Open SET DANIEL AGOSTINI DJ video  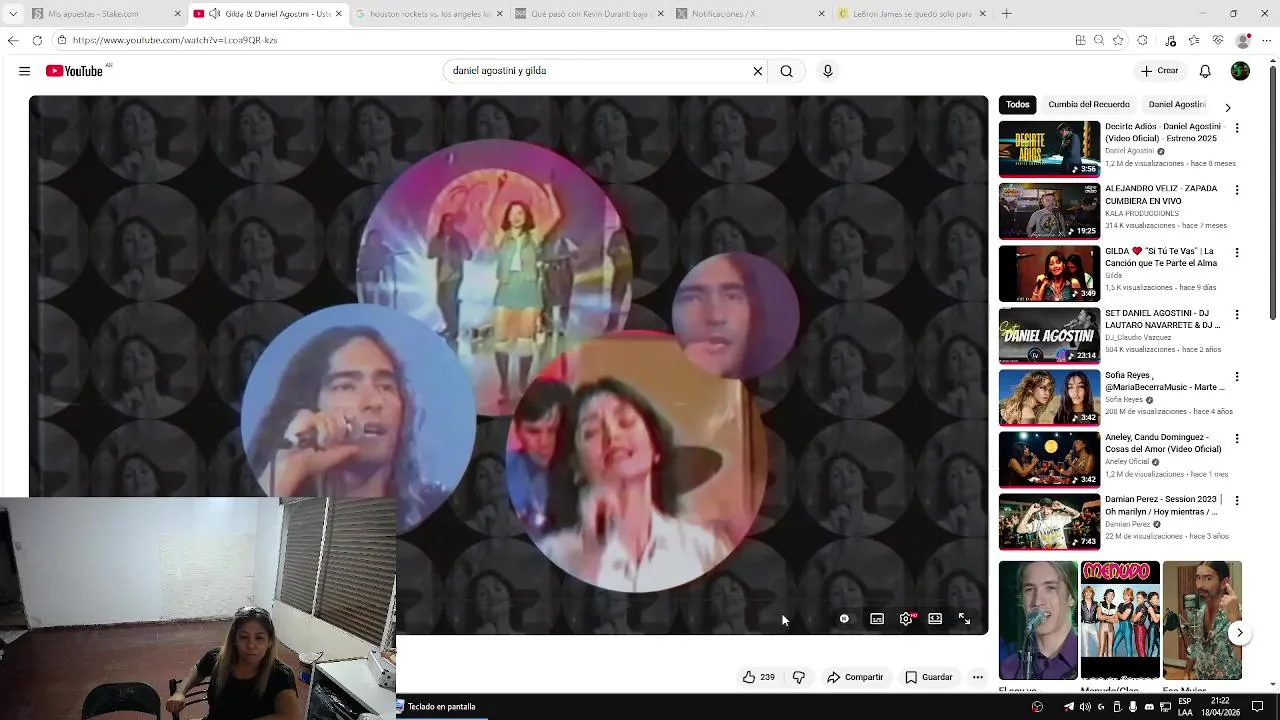point(1049,335)
